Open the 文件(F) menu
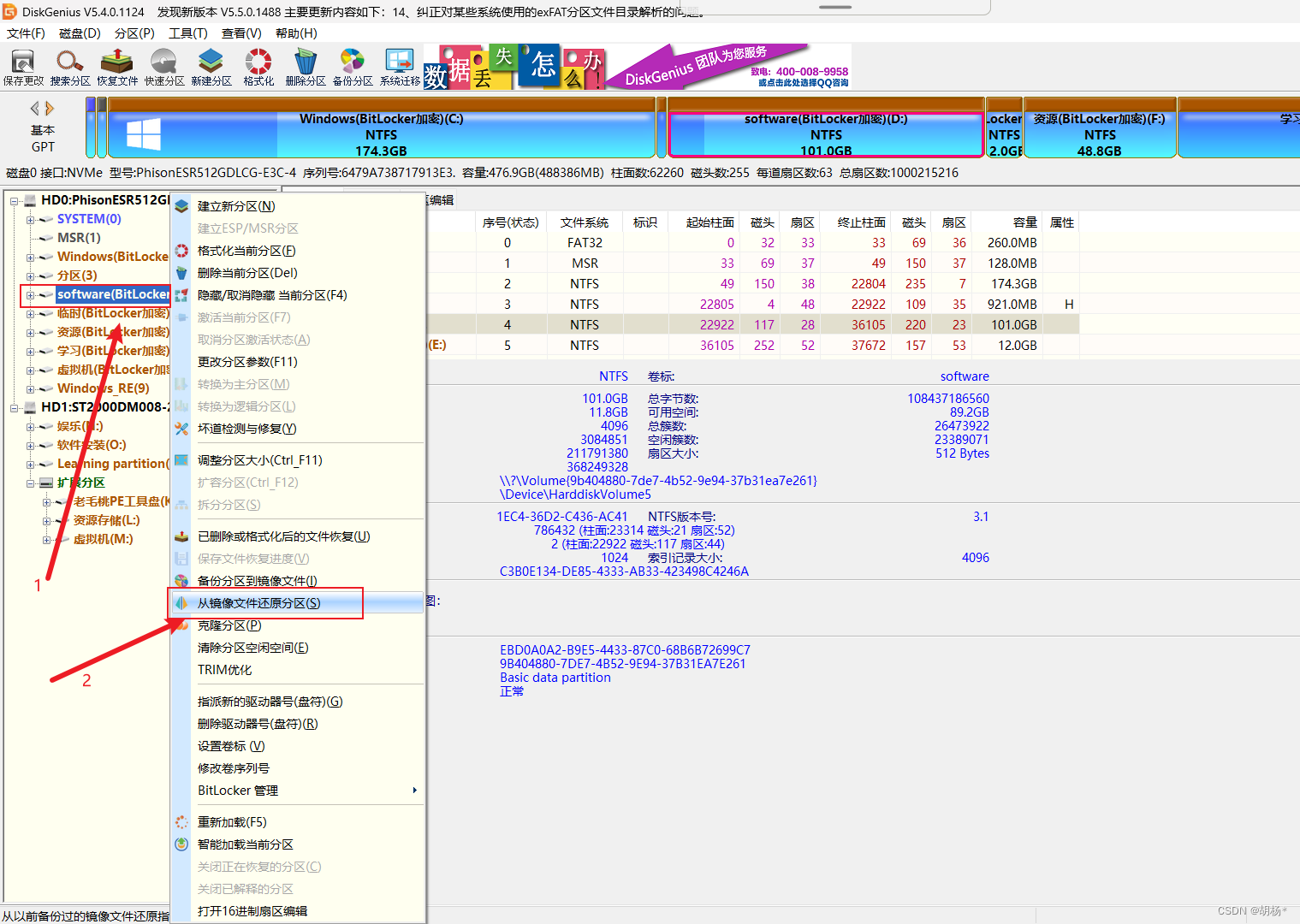Screen dimensions: 1300x924 click(26, 33)
